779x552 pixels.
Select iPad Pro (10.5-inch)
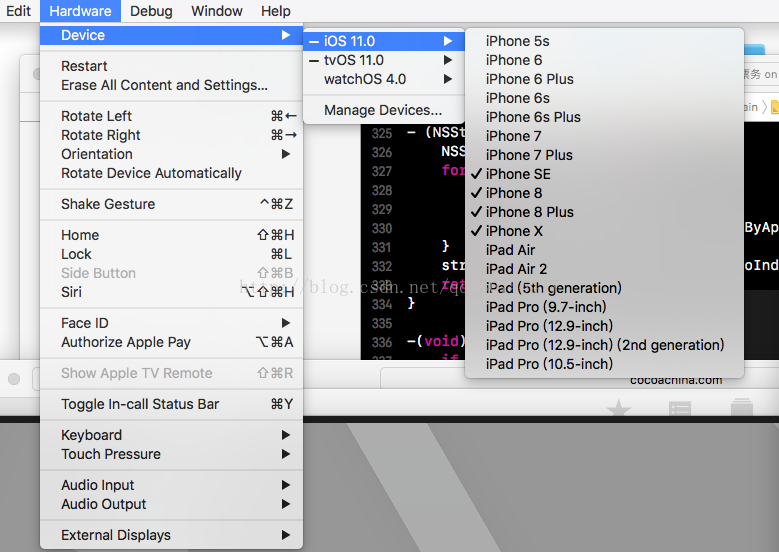point(604,364)
